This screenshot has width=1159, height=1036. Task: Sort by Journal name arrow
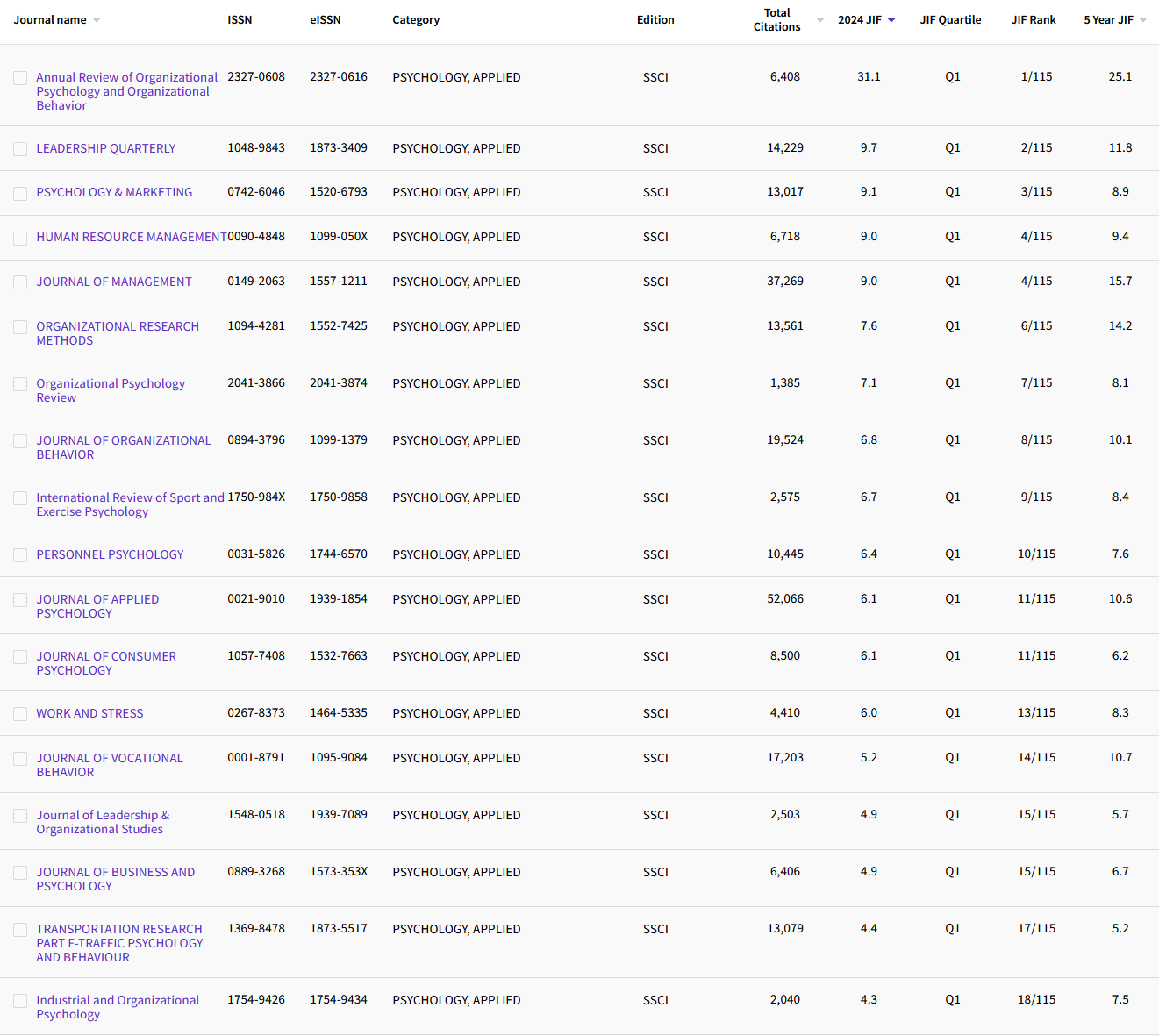click(x=97, y=20)
